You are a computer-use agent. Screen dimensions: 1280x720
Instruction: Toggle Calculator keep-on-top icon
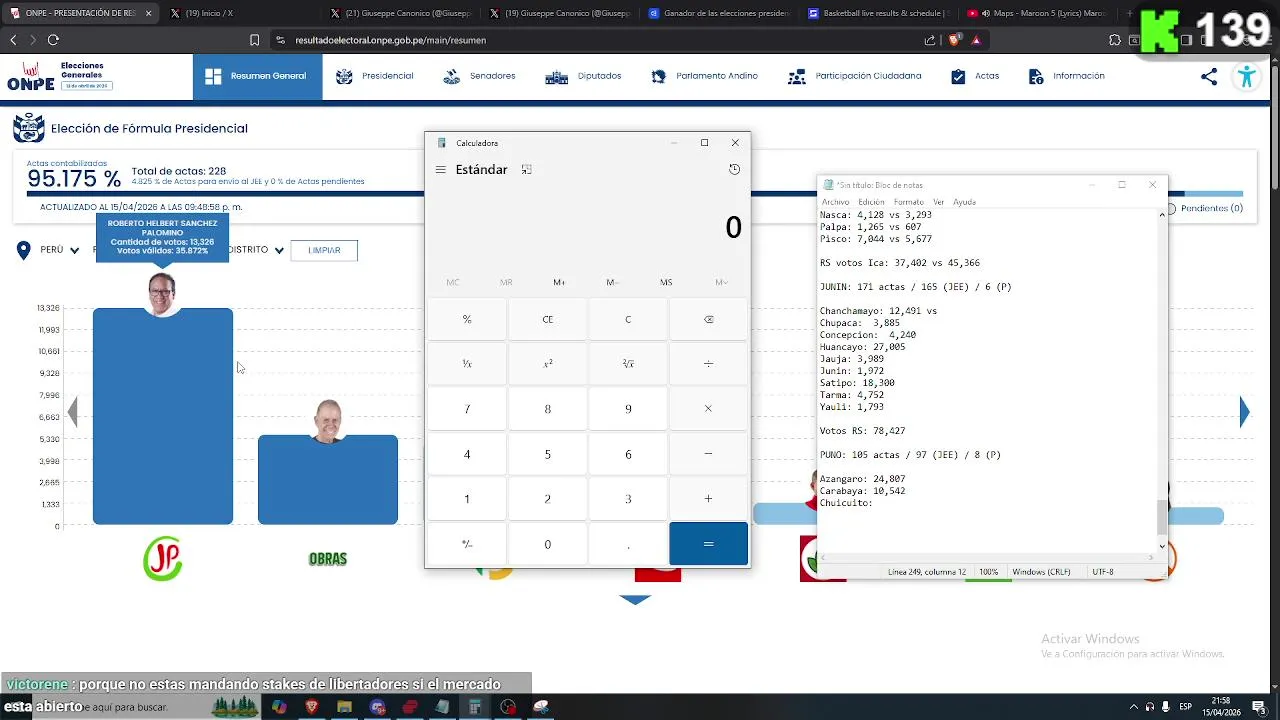526,170
